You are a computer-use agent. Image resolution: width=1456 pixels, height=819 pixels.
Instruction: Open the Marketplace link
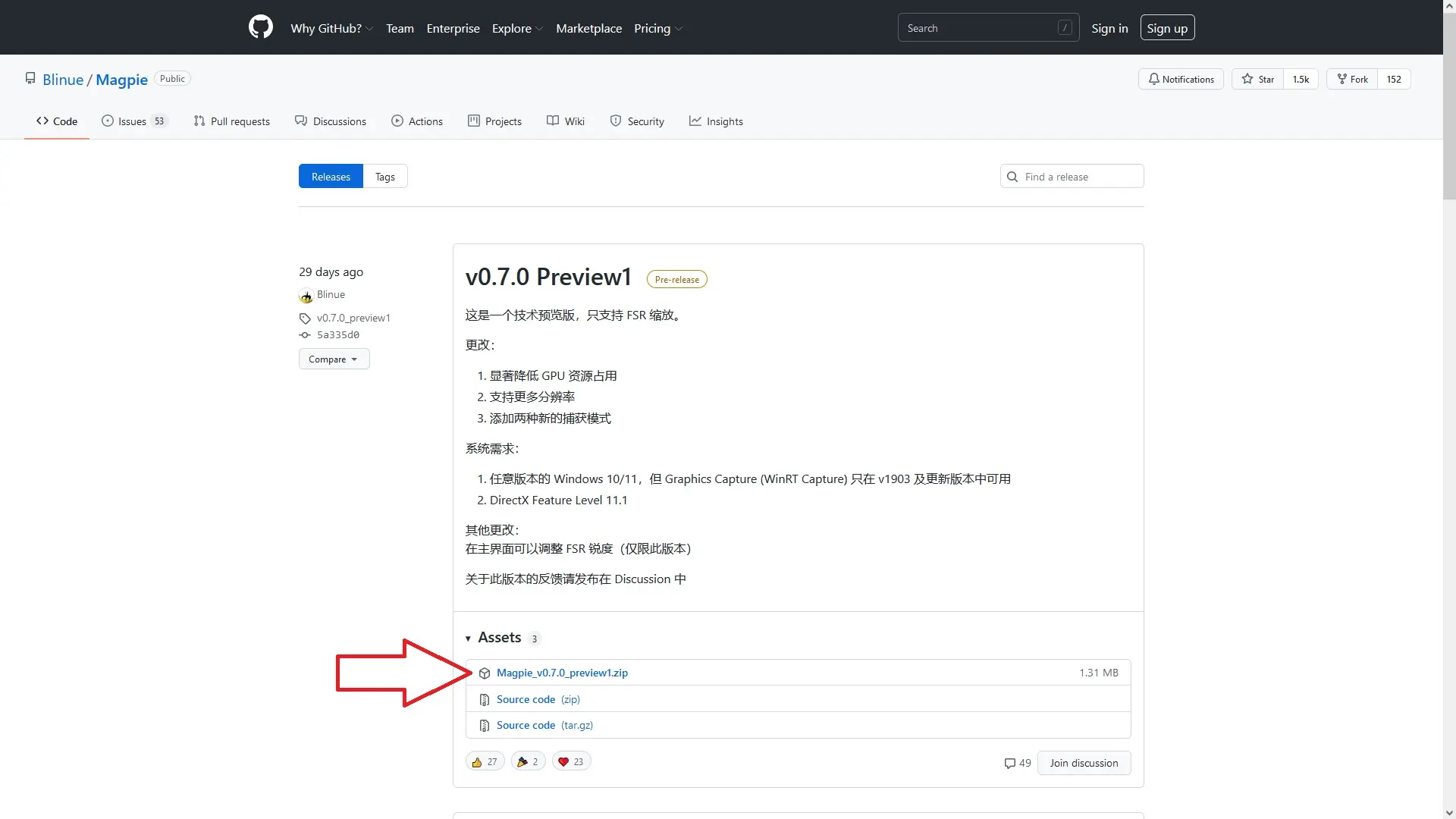[x=588, y=28]
